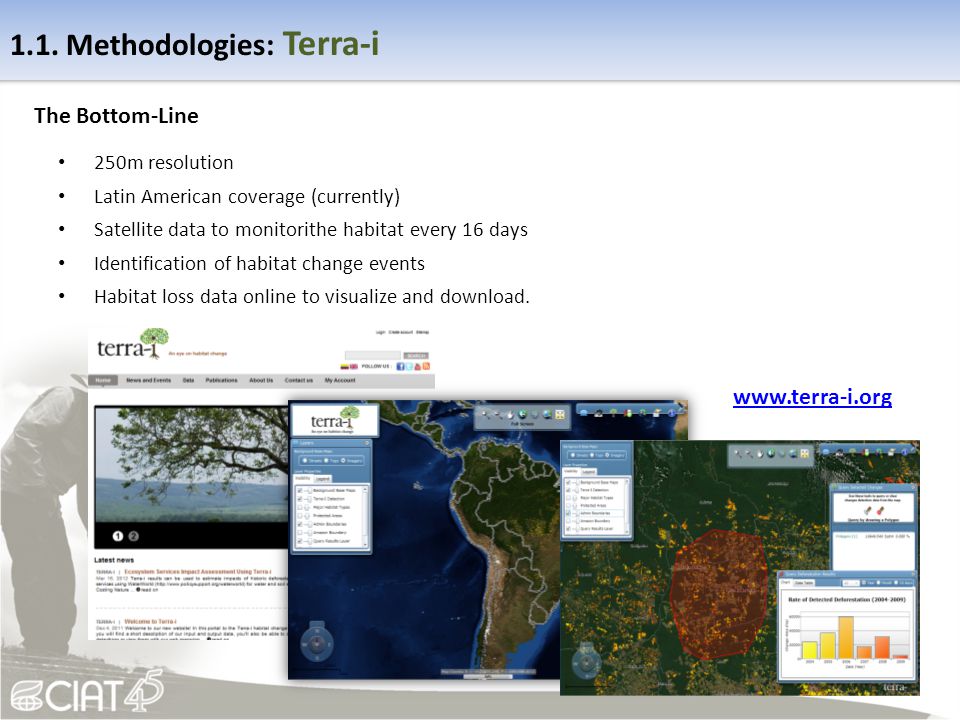Open News and Events menu item
The image size is (960, 720).
pos(149,380)
